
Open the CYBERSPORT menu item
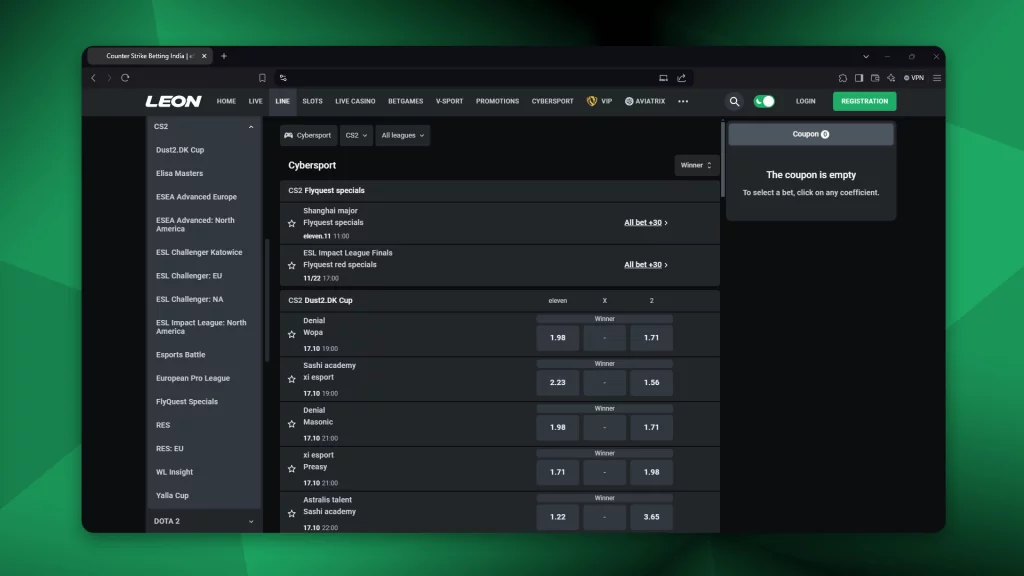click(552, 101)
